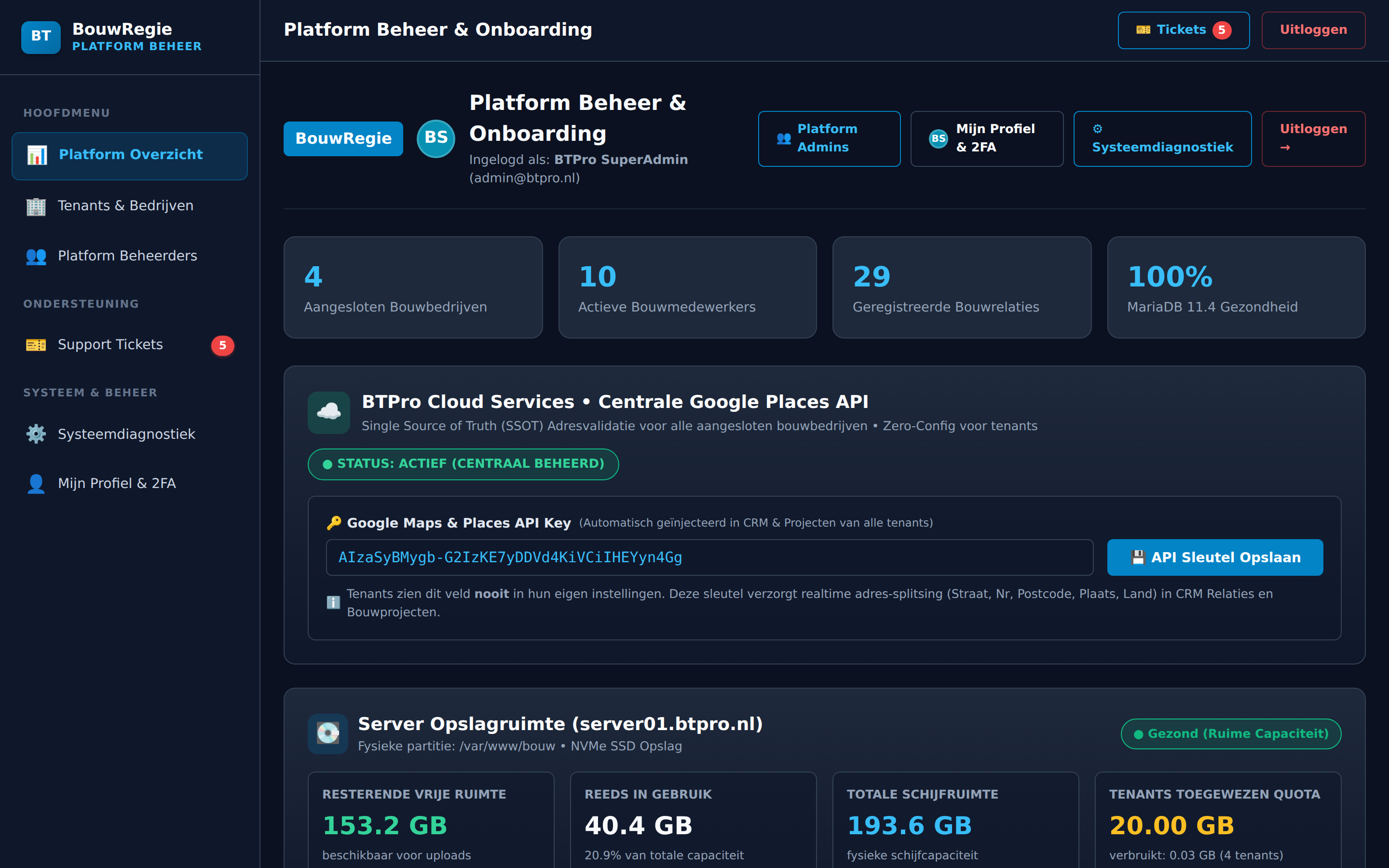Click the 40.4 GB in-use value
The image size is (1389, 868).
click(638, 826)
